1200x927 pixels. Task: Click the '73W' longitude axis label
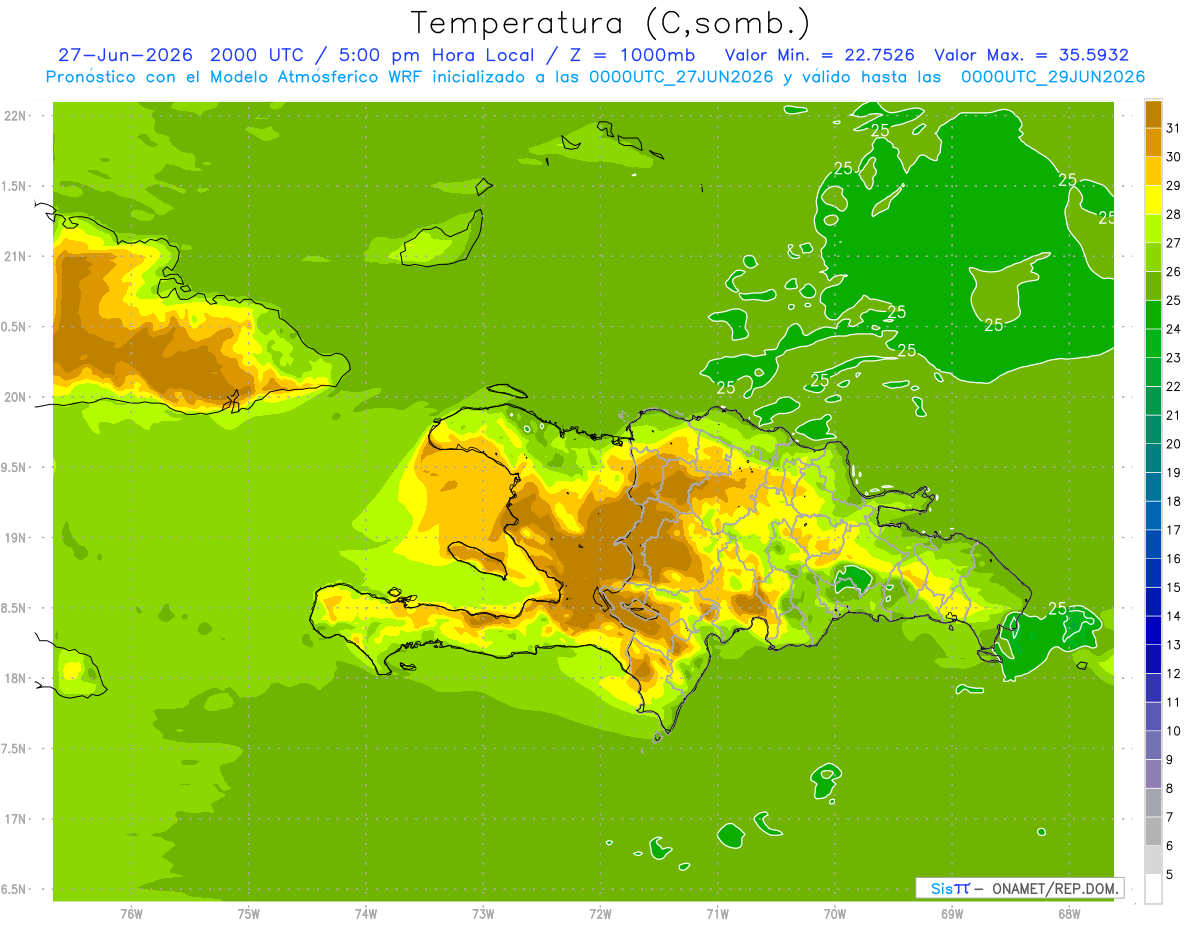pos(483,914)
